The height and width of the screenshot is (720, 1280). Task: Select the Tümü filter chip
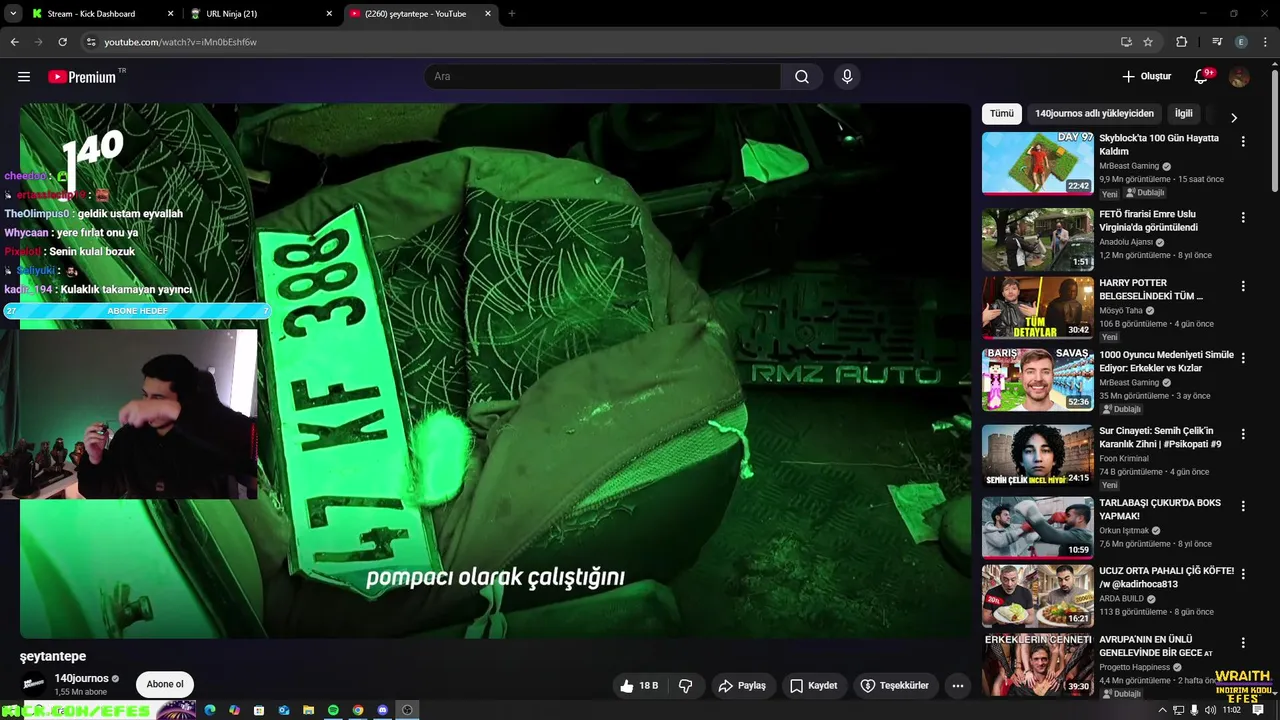click(x=1002, y=114)
